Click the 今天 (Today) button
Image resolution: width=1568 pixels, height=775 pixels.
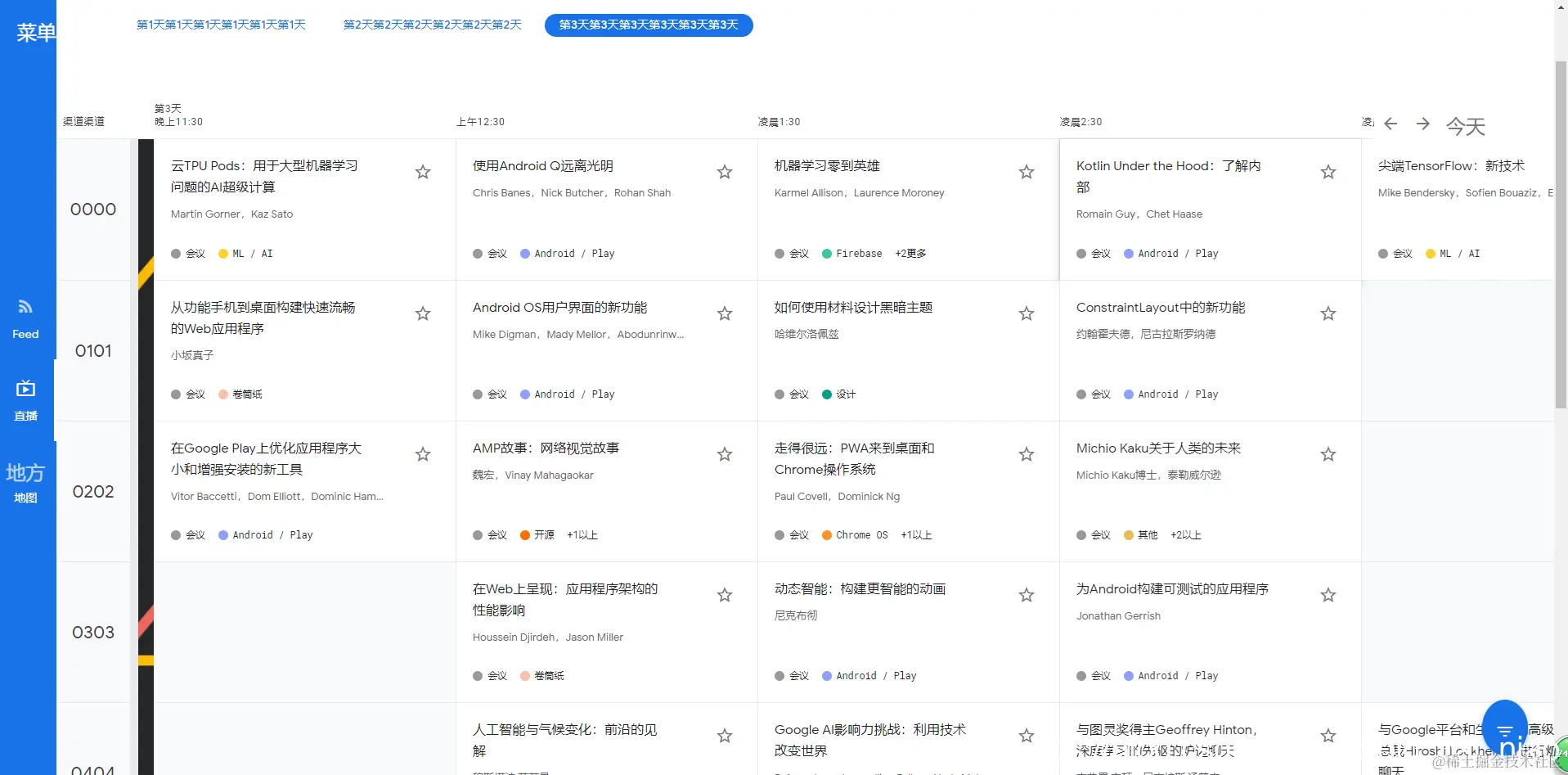tap(1466, 127)
